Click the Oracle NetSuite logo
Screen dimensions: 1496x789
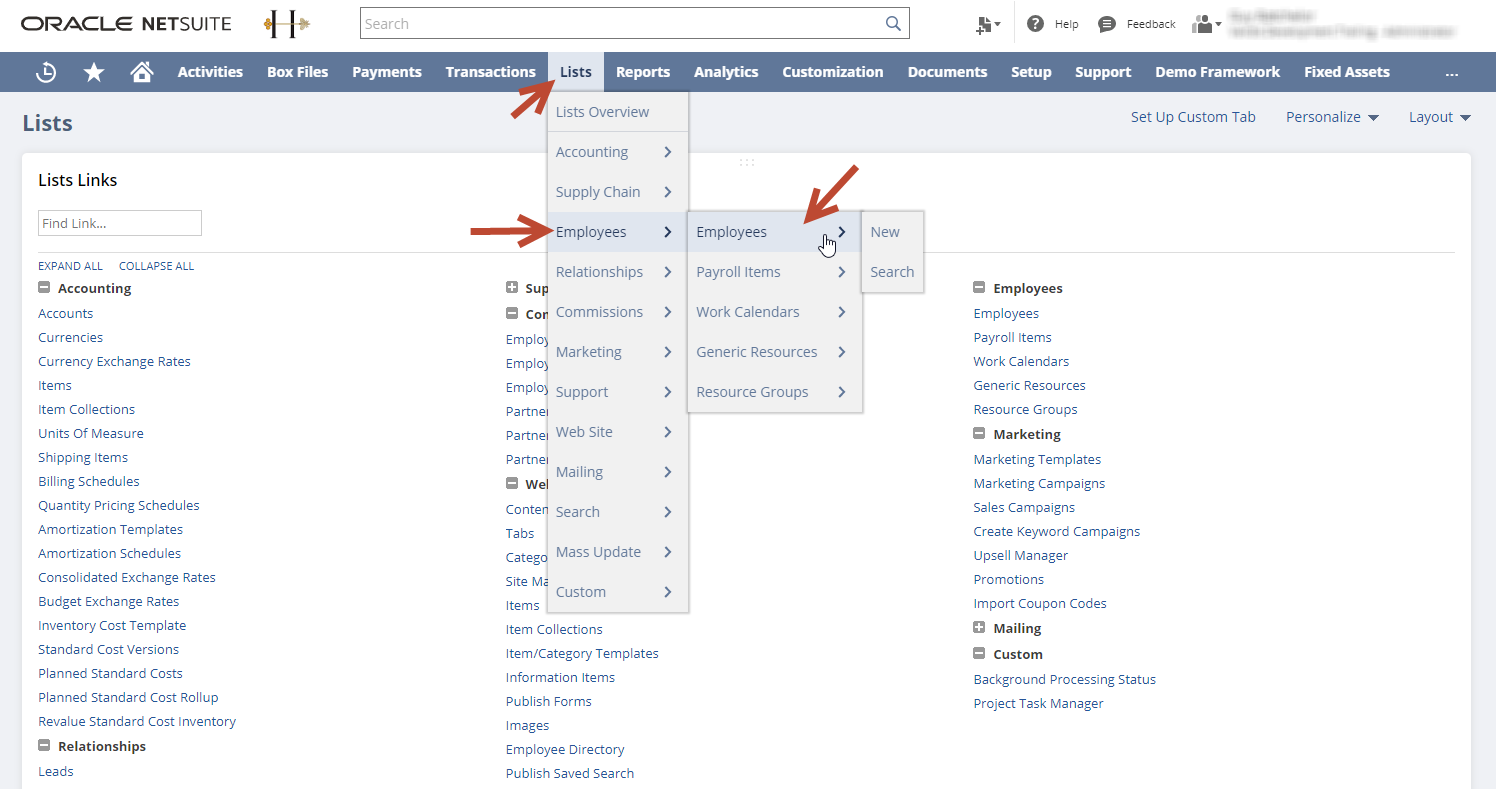(x=125, y=22)
